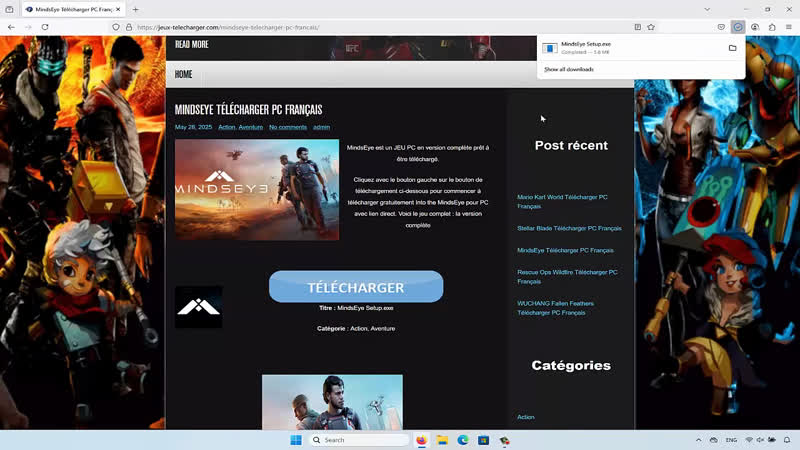Click the No comments link
The width and height of the screenshot is (800, 450).
288,127
